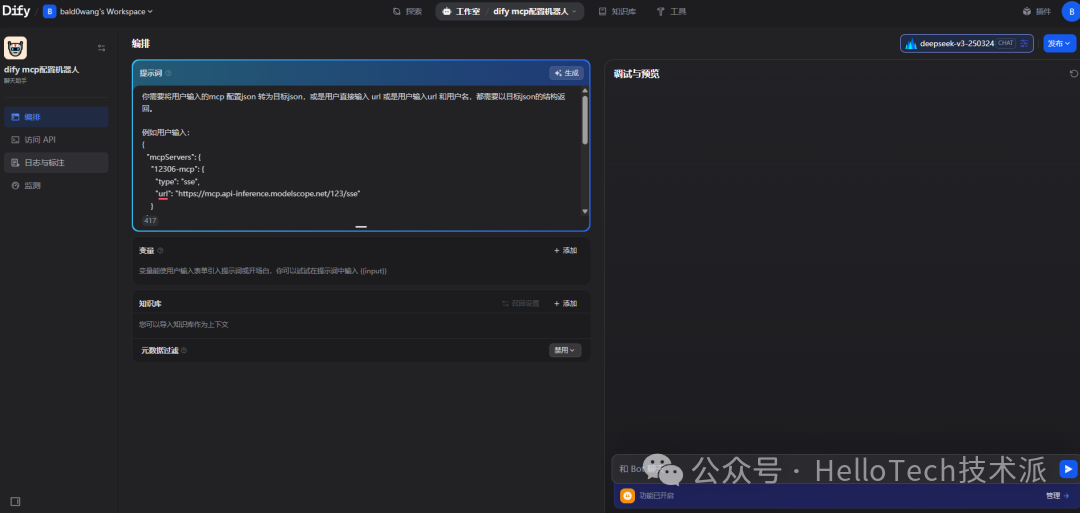Click the 知识库 book icon in top bar
The image size is (1080, 513).
click(x=603, y=12)
